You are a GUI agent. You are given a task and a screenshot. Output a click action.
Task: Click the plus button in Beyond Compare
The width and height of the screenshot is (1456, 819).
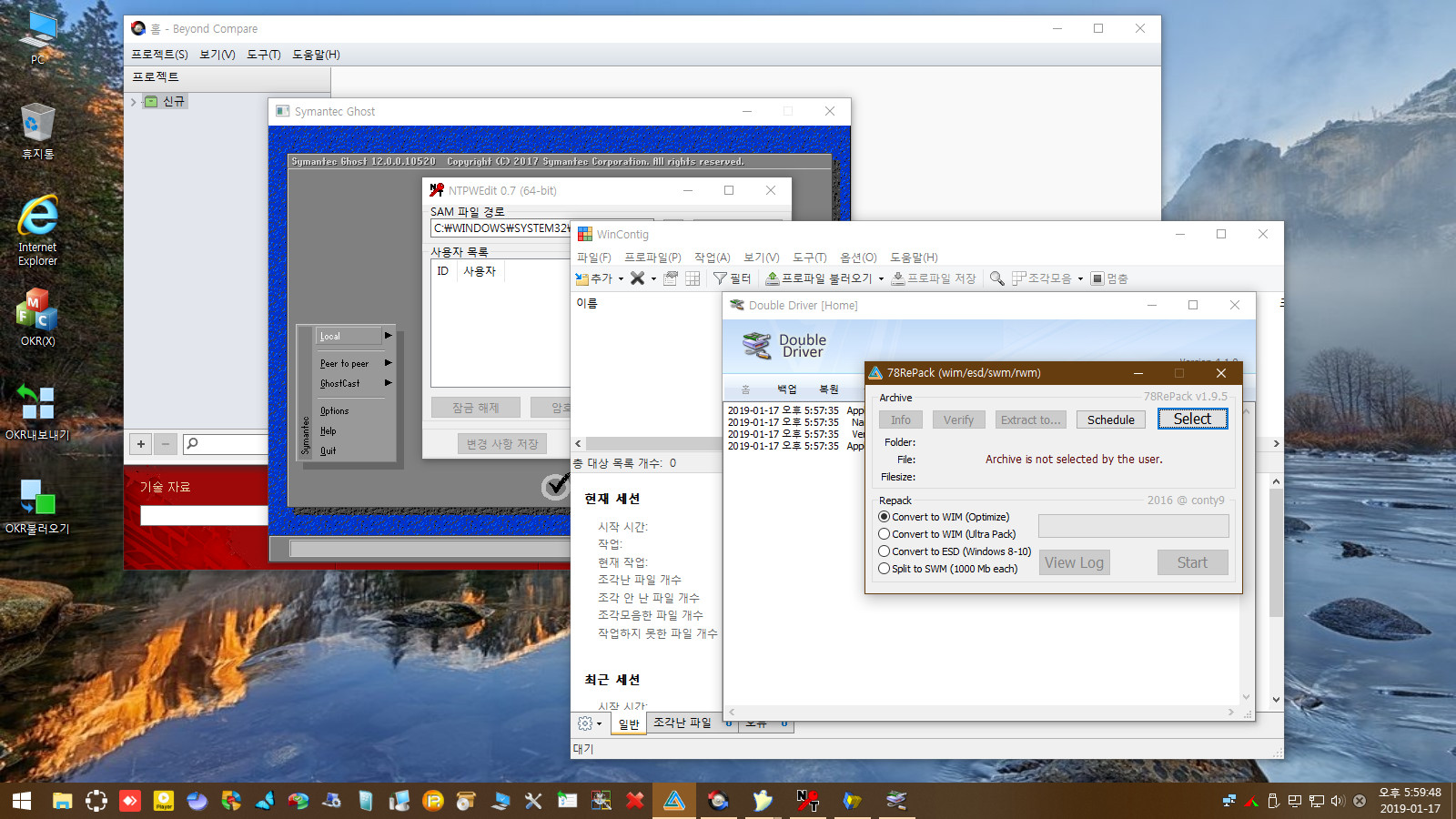(141, 444)
